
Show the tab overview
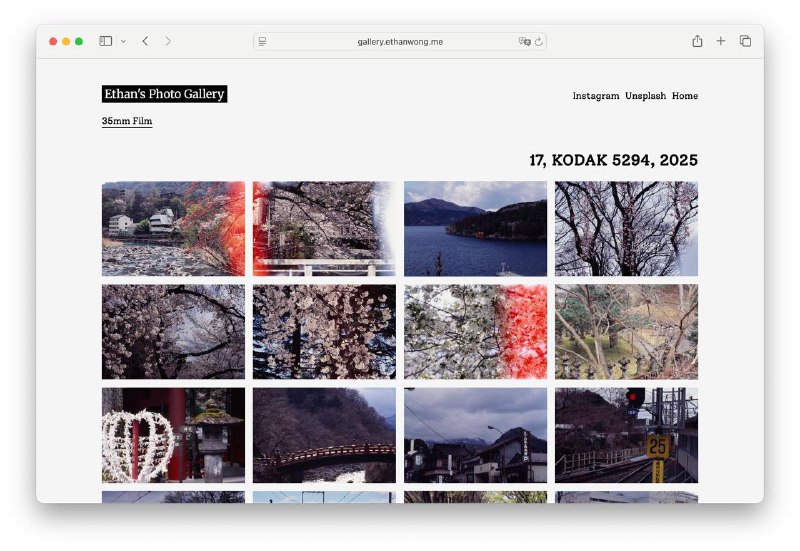[745, 41]
